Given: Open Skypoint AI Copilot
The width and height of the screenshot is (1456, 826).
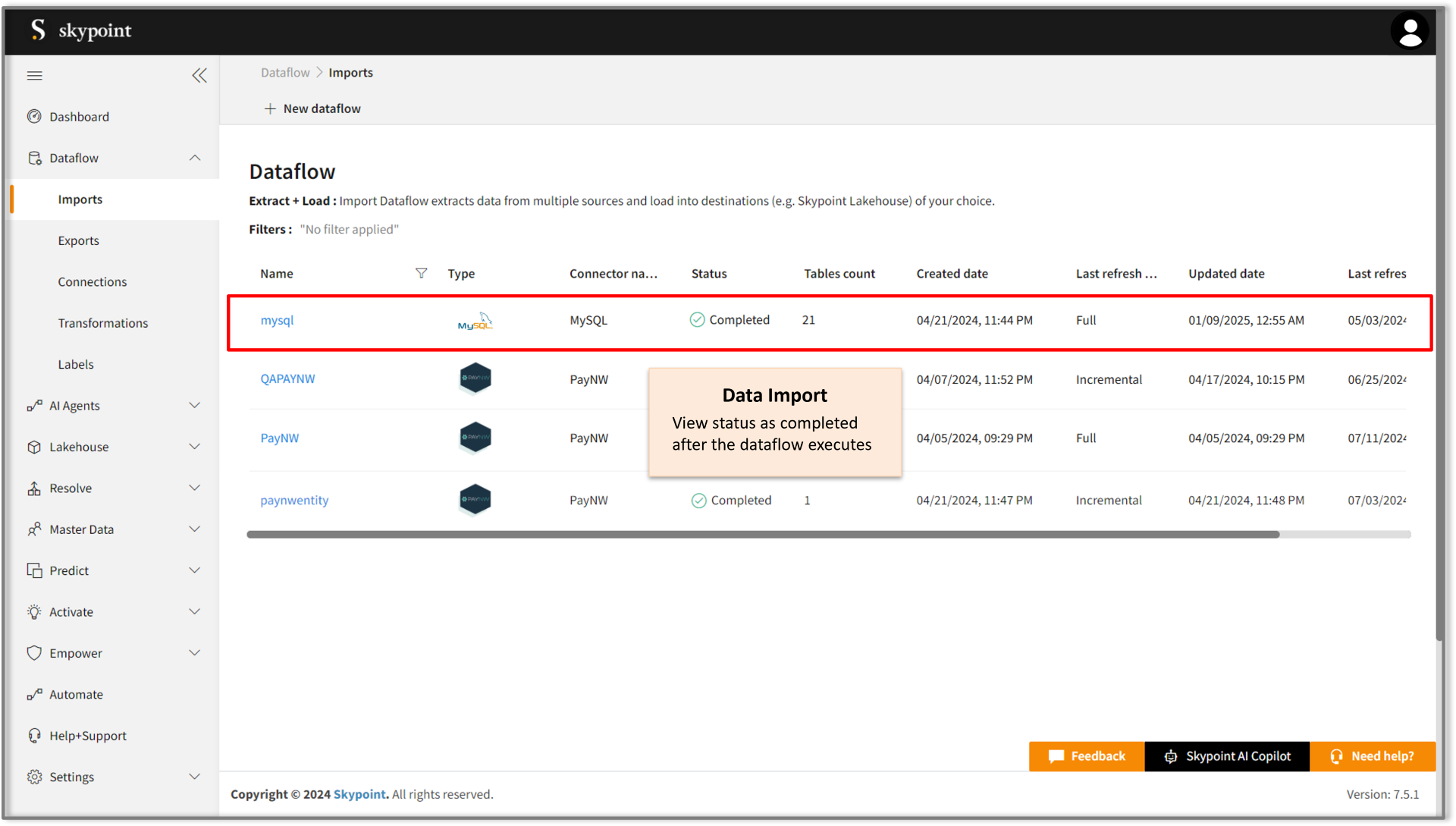Looking at the screenshot, I should pyautogui.click(x=1226, y=756).
